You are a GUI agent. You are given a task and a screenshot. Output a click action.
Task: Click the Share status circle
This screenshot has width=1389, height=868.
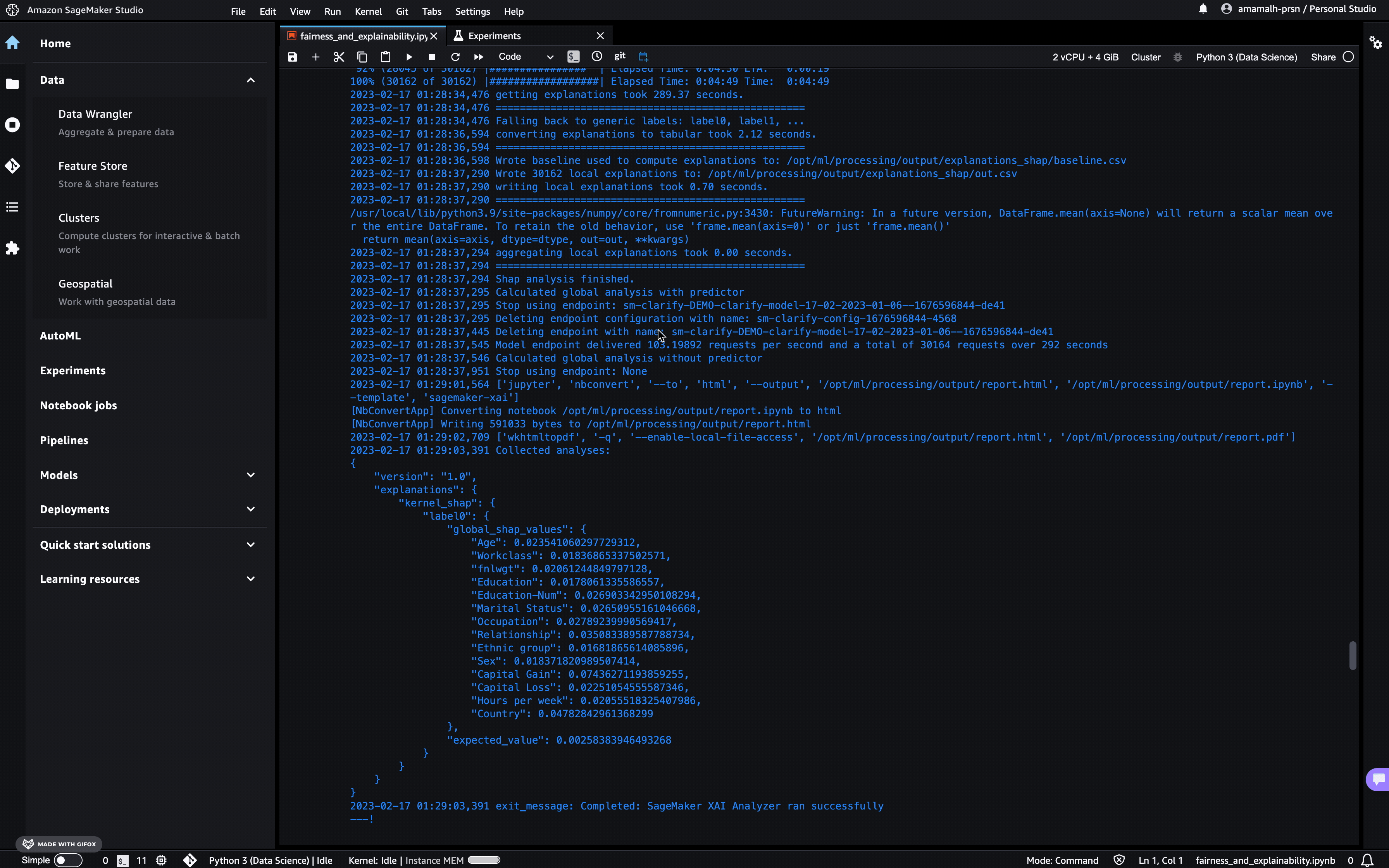click(1348, 57)
